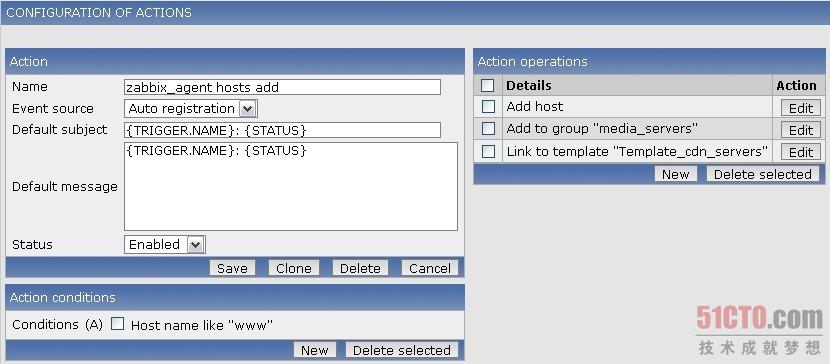Delete selected action operations
The height and width of the screenshot is (364, 830).
[762, 174]
